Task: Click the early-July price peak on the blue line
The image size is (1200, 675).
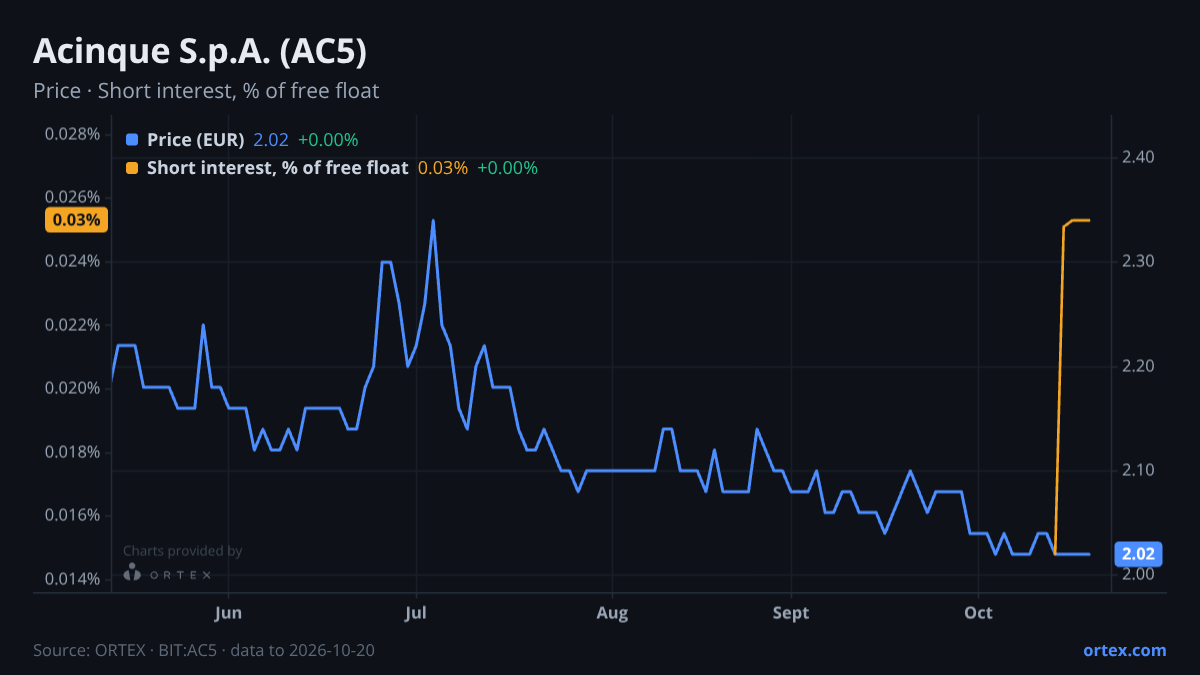Action: tap(433, 220)
